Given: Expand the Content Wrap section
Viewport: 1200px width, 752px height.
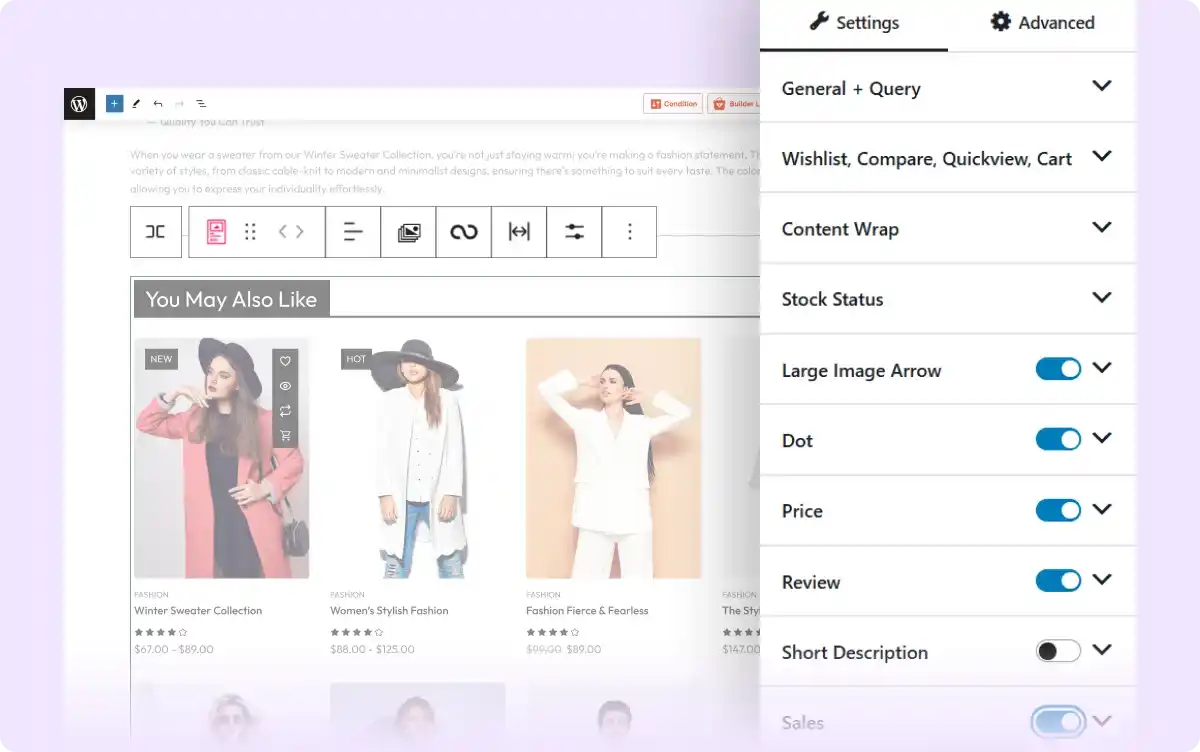Looking at the screenshot, I should click(x=1101, y=228).
